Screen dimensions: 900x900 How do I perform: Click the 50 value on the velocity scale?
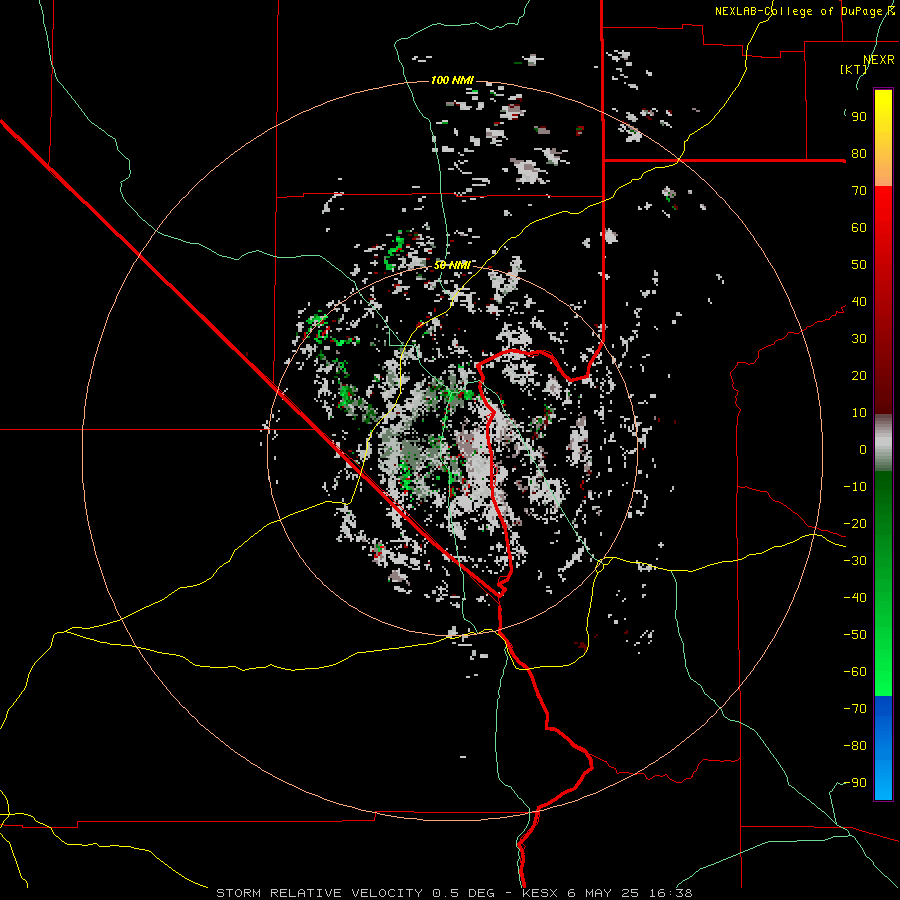click(x=859, y=265)
